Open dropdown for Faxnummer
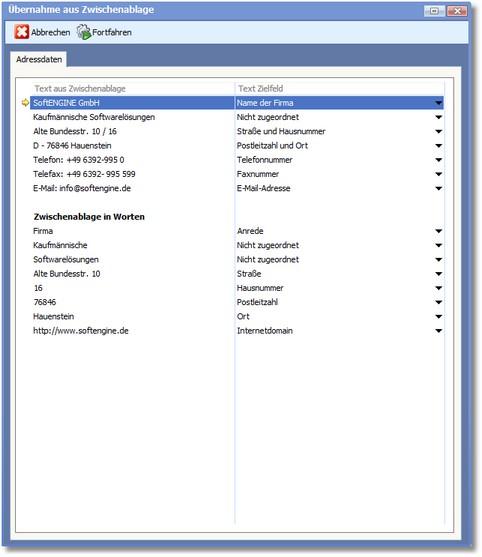 pos(439,174)
